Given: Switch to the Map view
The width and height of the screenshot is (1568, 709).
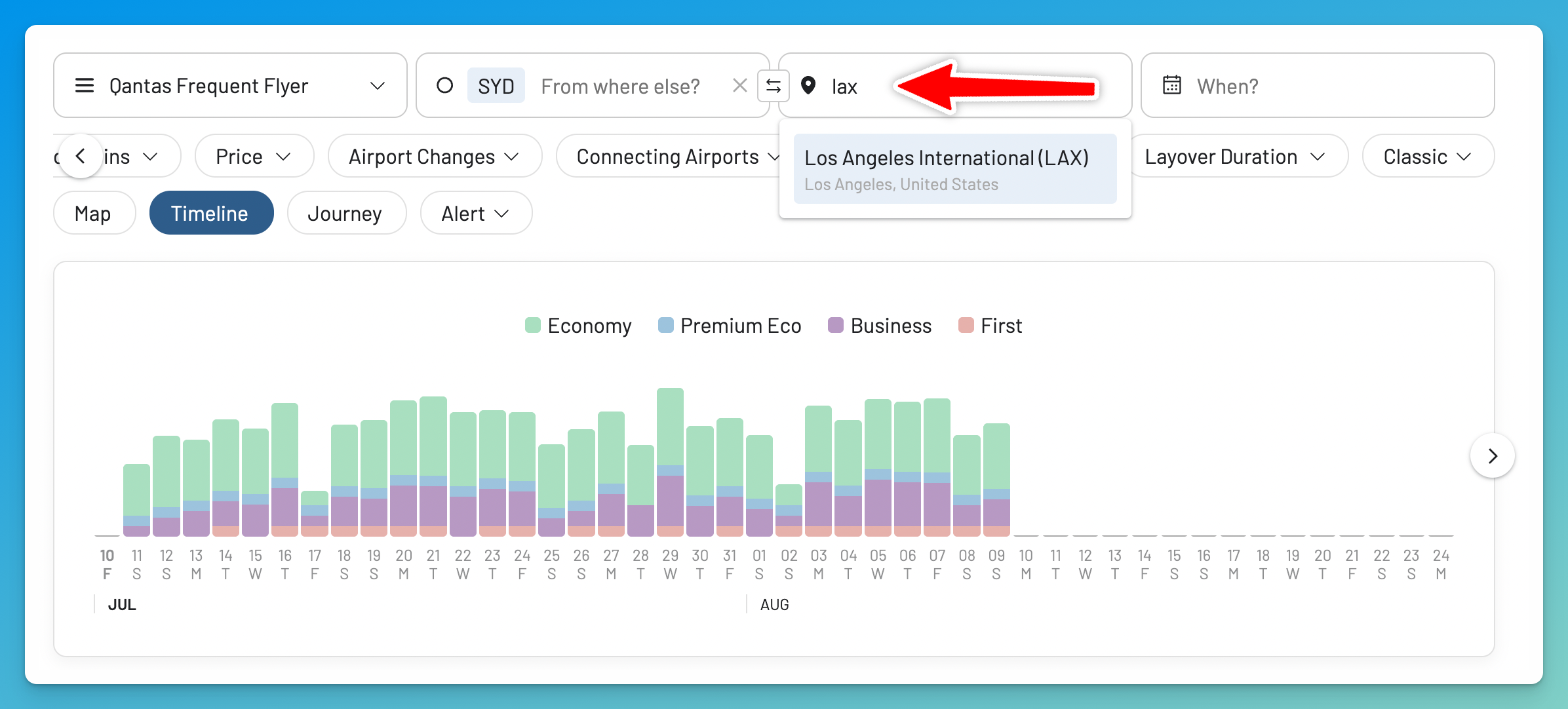Looking at the screenshot, I should coord(94,213).
